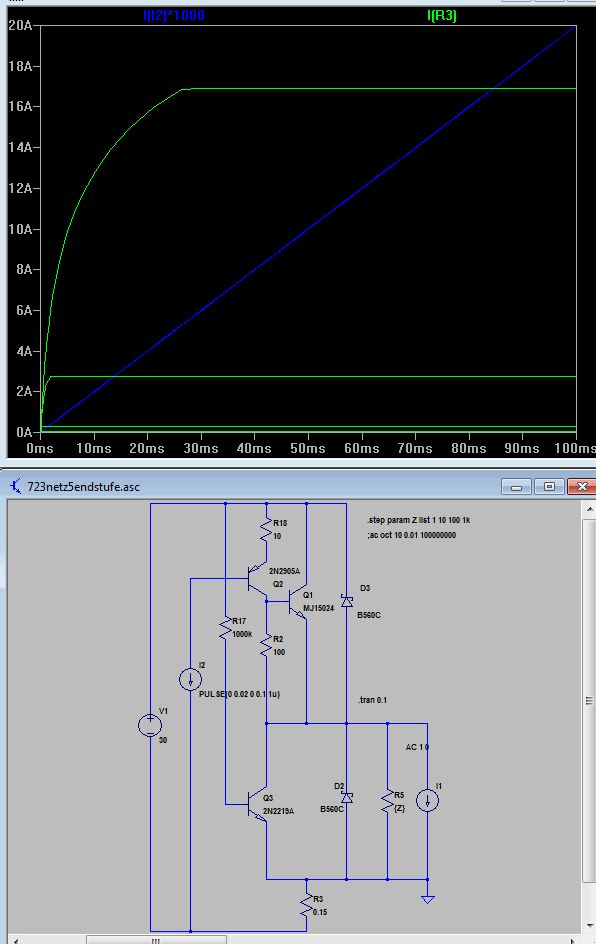Click the 0.15 value of R3
This screenshot has width=596, height=944.
pyautogui.click(x=320, y=912)
